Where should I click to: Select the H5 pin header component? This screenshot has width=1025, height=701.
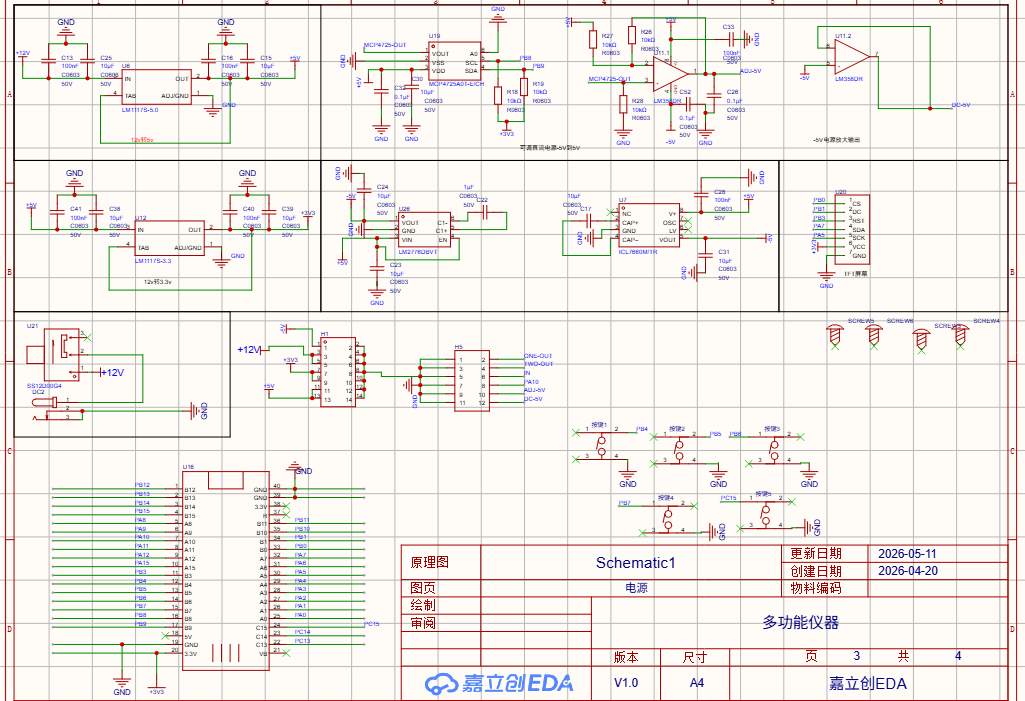click(472, 381)
